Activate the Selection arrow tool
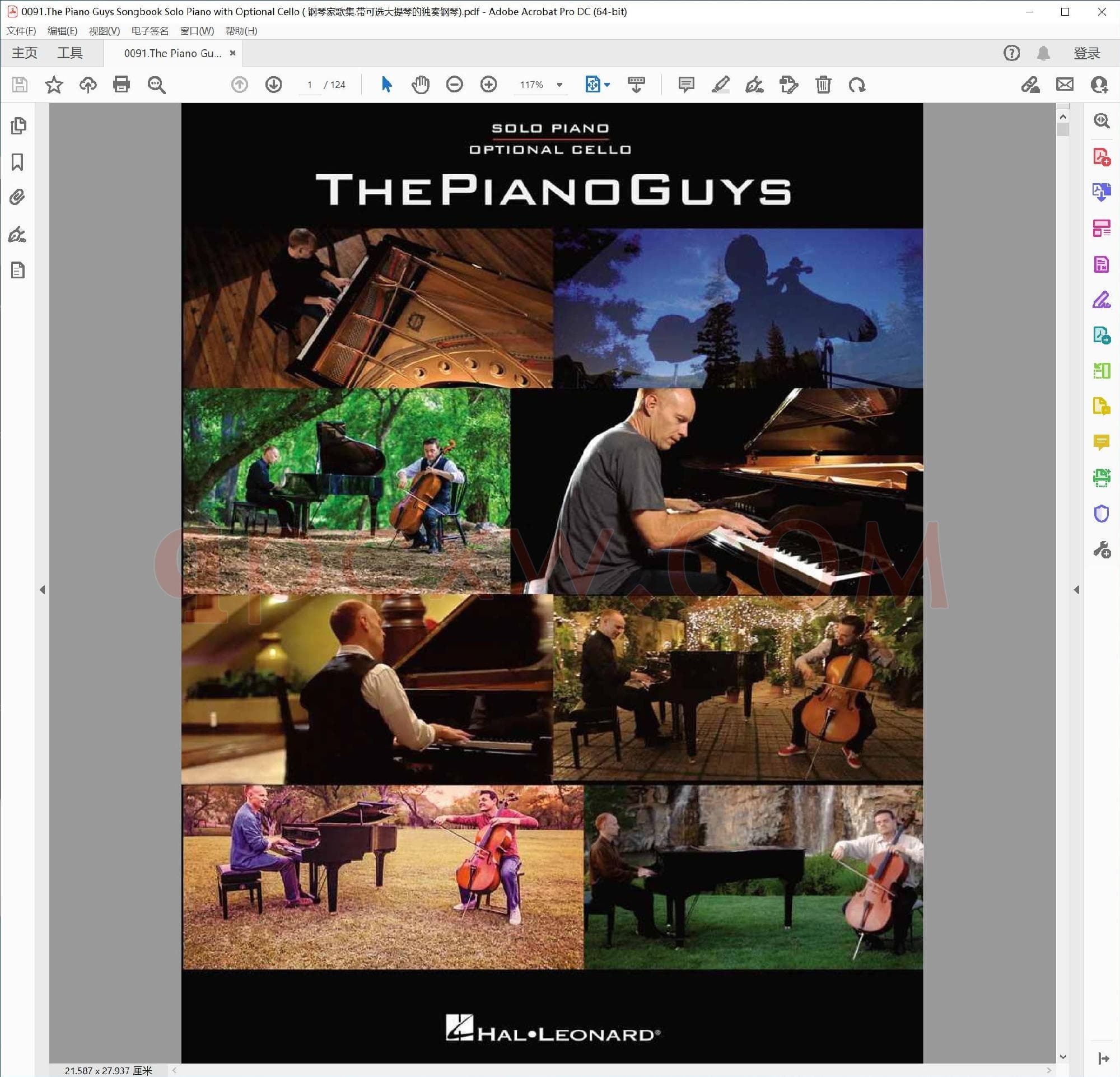1120x1077 pixels. point(386,85)
